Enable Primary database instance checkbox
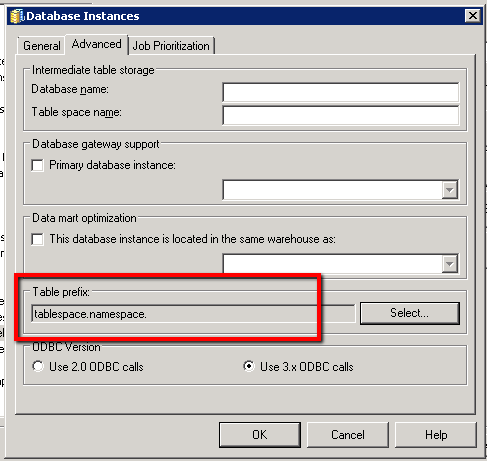487x461 pixels. pyautogui.click(x=37, y=165)
